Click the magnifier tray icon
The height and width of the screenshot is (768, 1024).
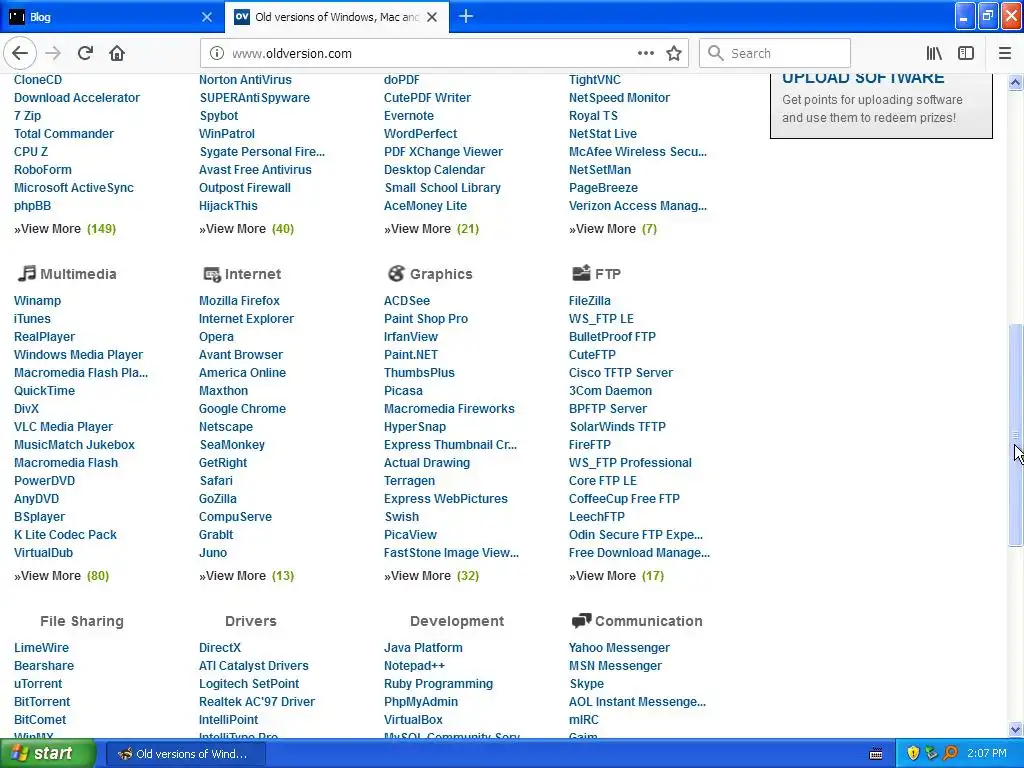[x=950, y=753]
